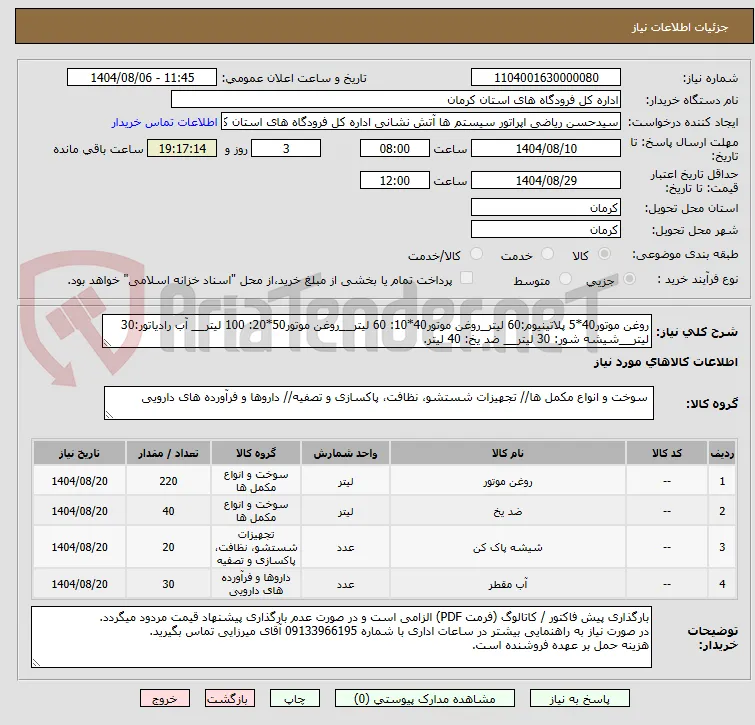This screenshot has width=755, height=725.
Task: Click the لیتر unit cell of روغن موتور
Action: (x=345, y=481)
